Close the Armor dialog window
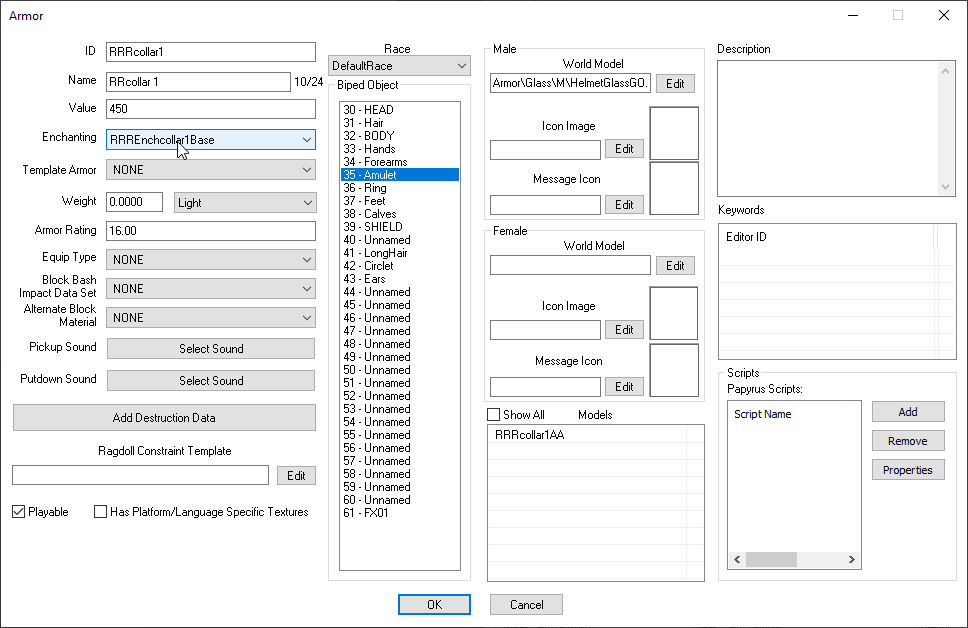Image resolution: width=968 pixels, height=628 pixels. tap(944, 15)
